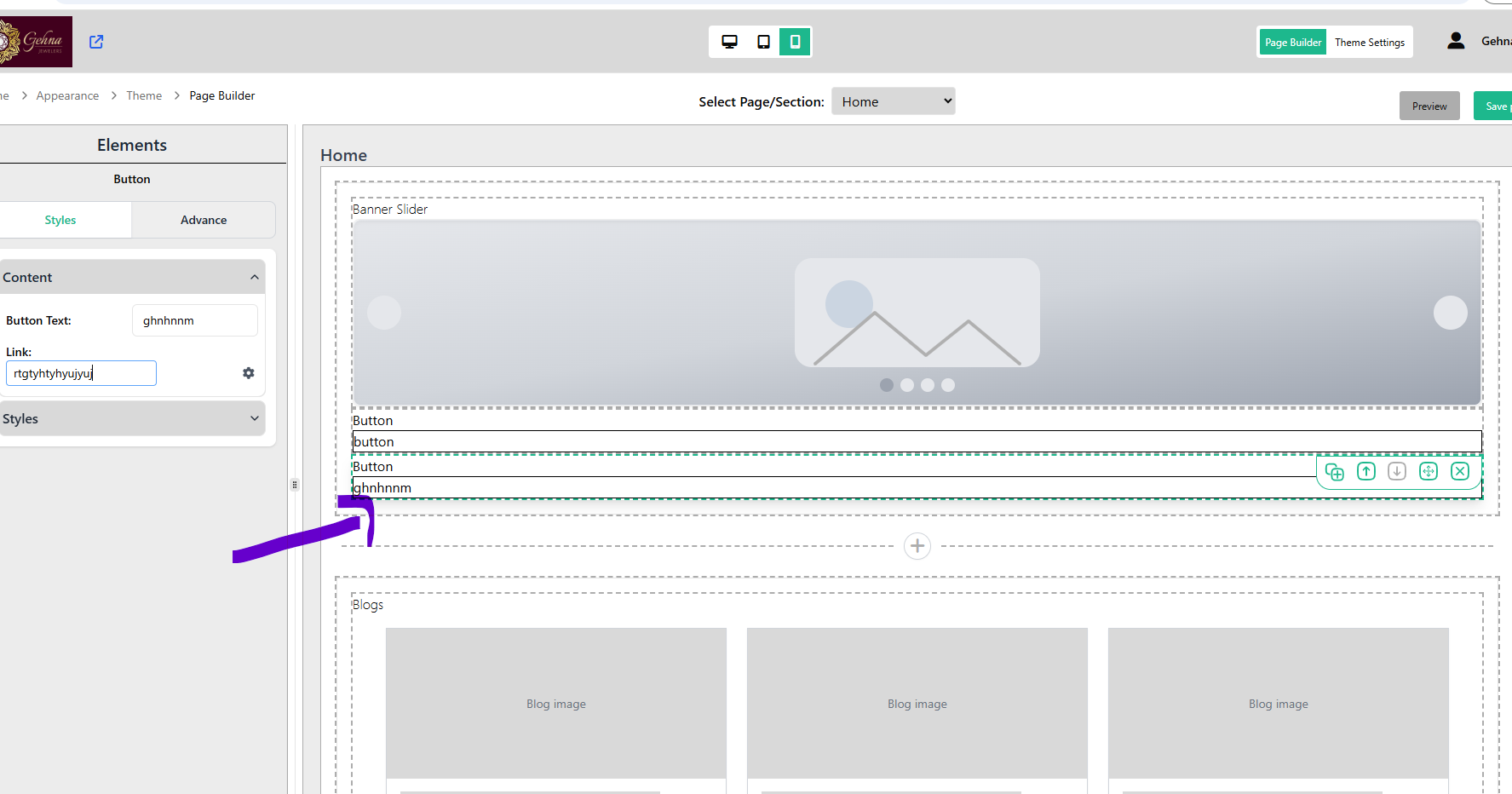Move selected element down
Image resolution: width=1512 pixels, height=794 pixels.
tap(1397, 471)
